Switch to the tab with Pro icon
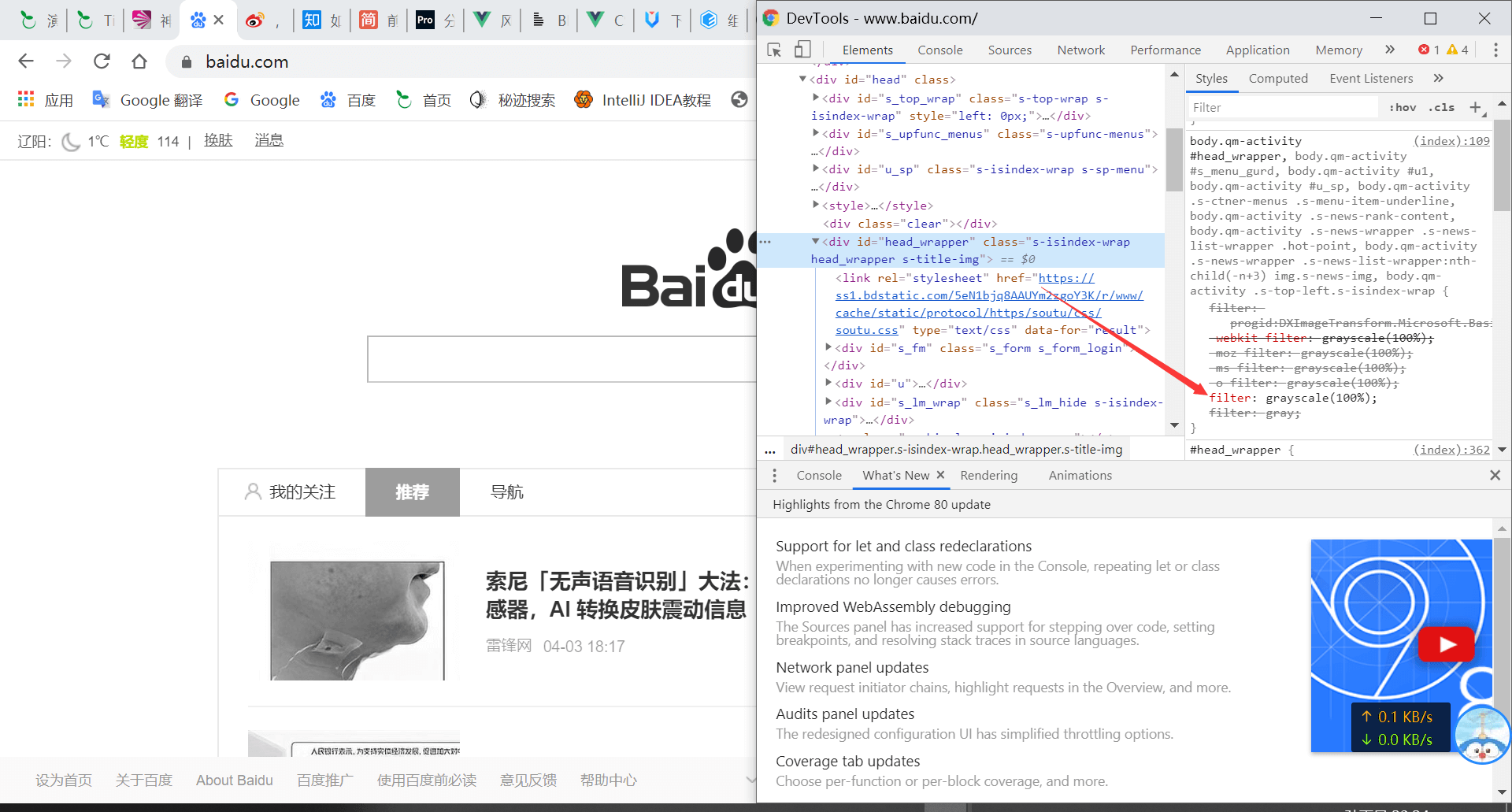Image resolution: width=1512 pixels, height=812 pixels. (x=425, y=20)
